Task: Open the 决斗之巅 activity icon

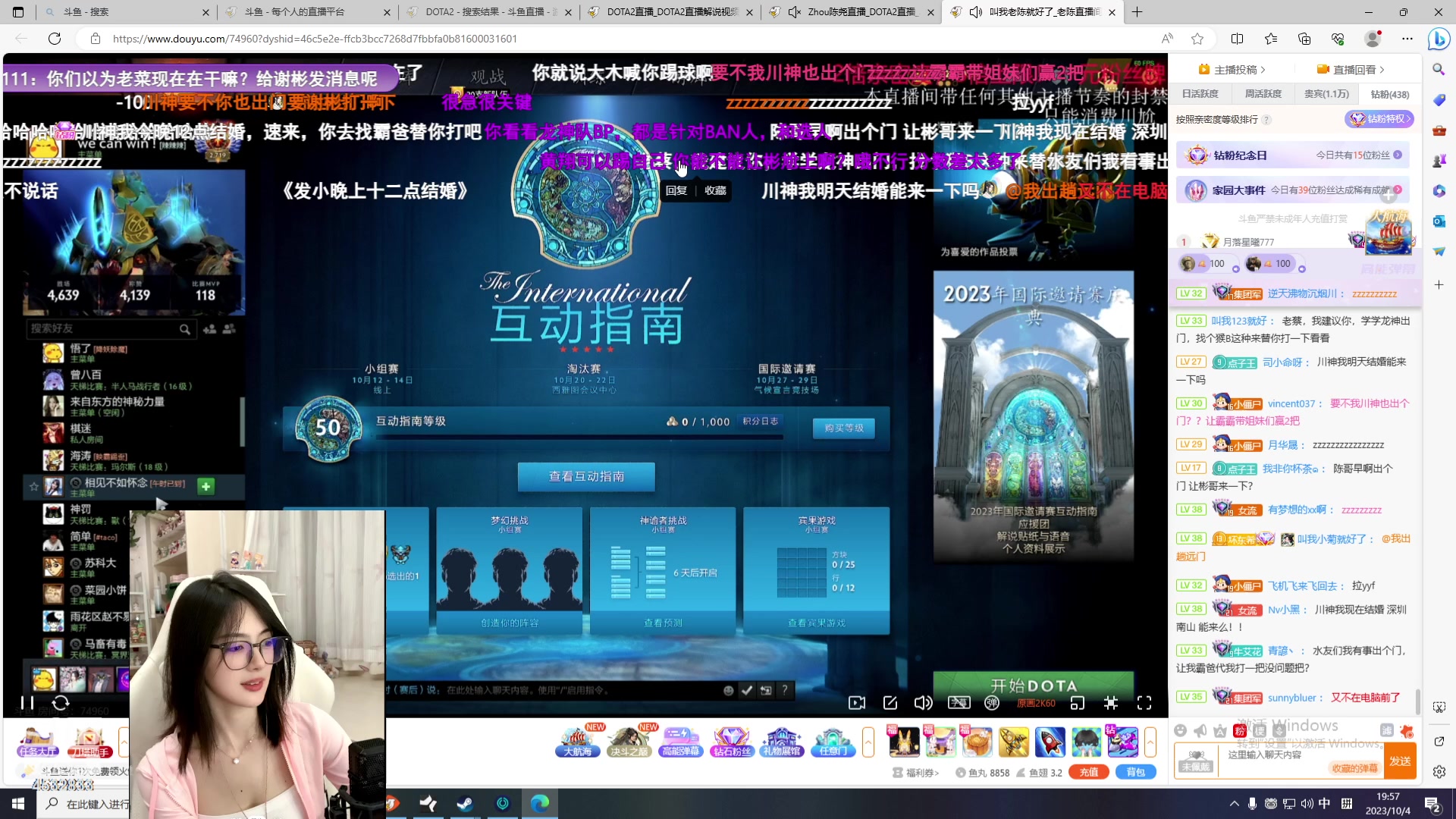Action: coord(629,742)
